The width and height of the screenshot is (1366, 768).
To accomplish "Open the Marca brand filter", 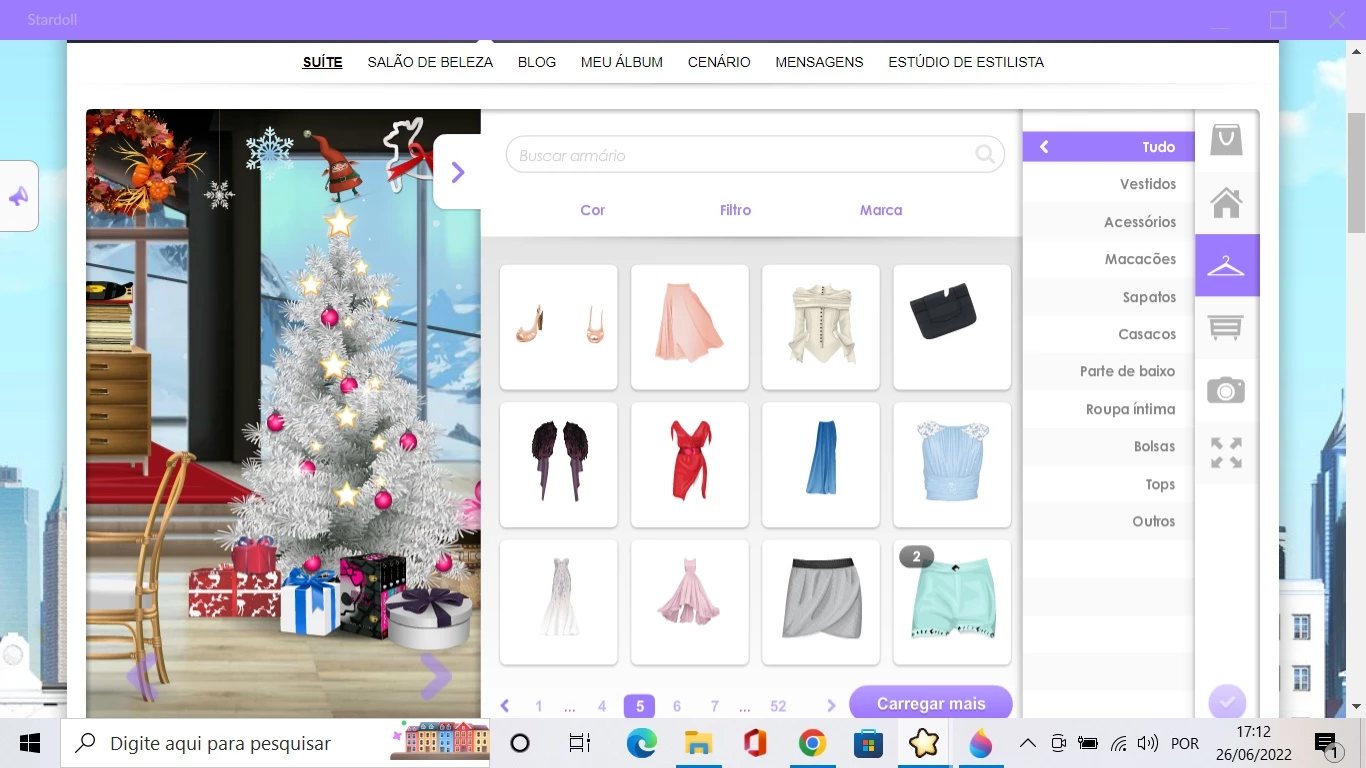I will pyautogui.click(x=881, y=210).
